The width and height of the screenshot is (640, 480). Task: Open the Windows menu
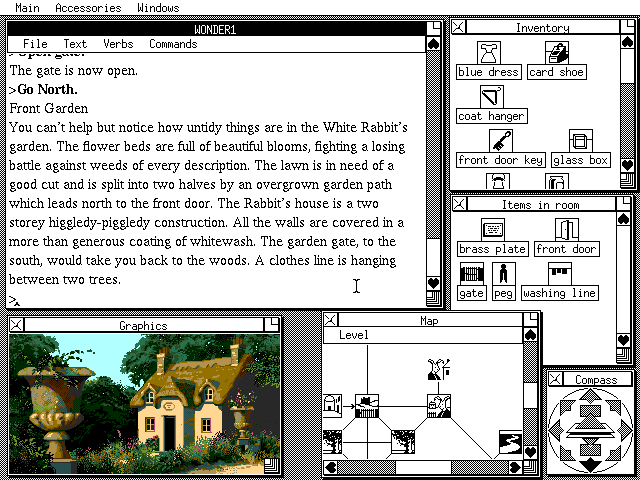pos(158,8)
